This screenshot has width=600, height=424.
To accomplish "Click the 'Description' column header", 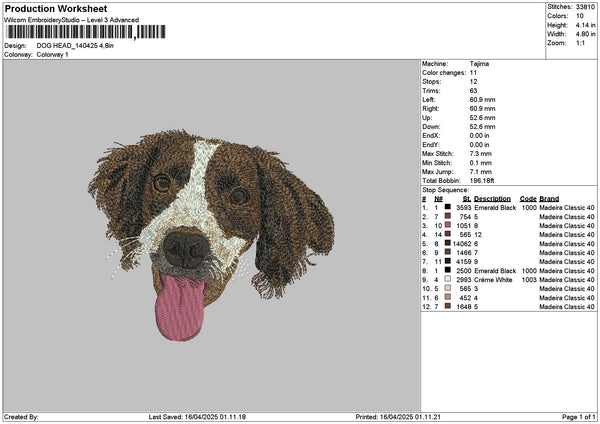I will tap(492, 199).
